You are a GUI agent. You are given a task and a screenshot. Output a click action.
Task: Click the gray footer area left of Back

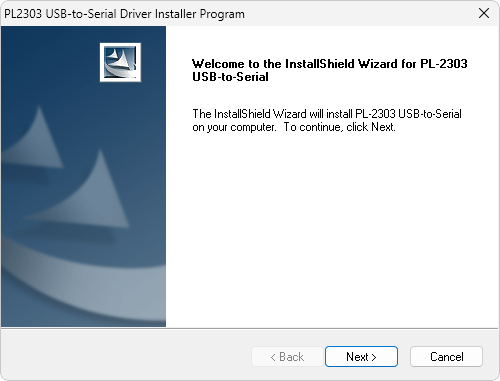[127, 356]
